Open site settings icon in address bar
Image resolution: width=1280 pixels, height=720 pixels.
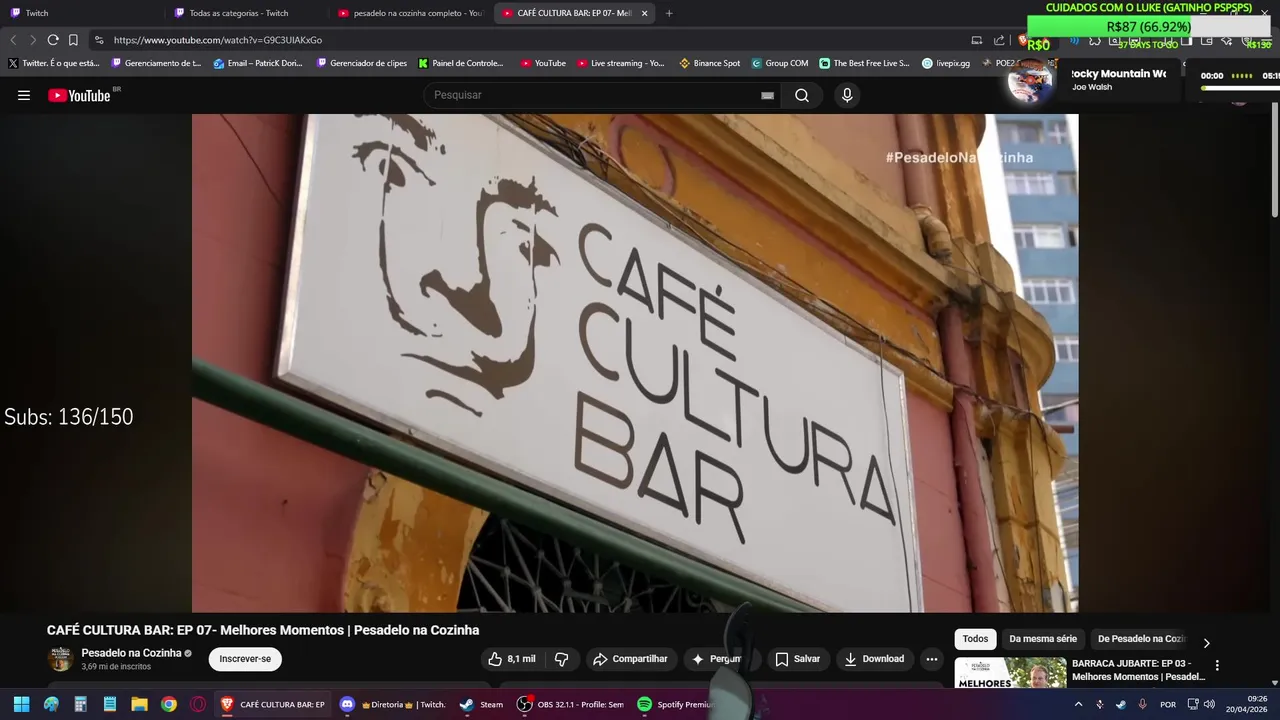point(98,40)
